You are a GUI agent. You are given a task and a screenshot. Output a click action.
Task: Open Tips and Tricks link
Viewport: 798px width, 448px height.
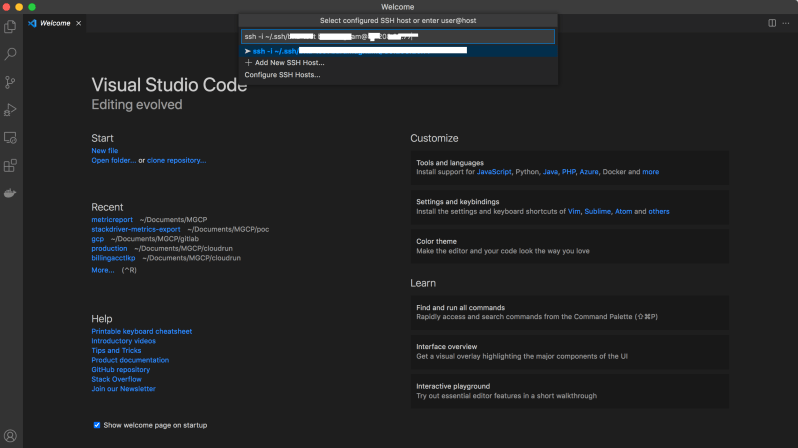[x=117, y=351]
